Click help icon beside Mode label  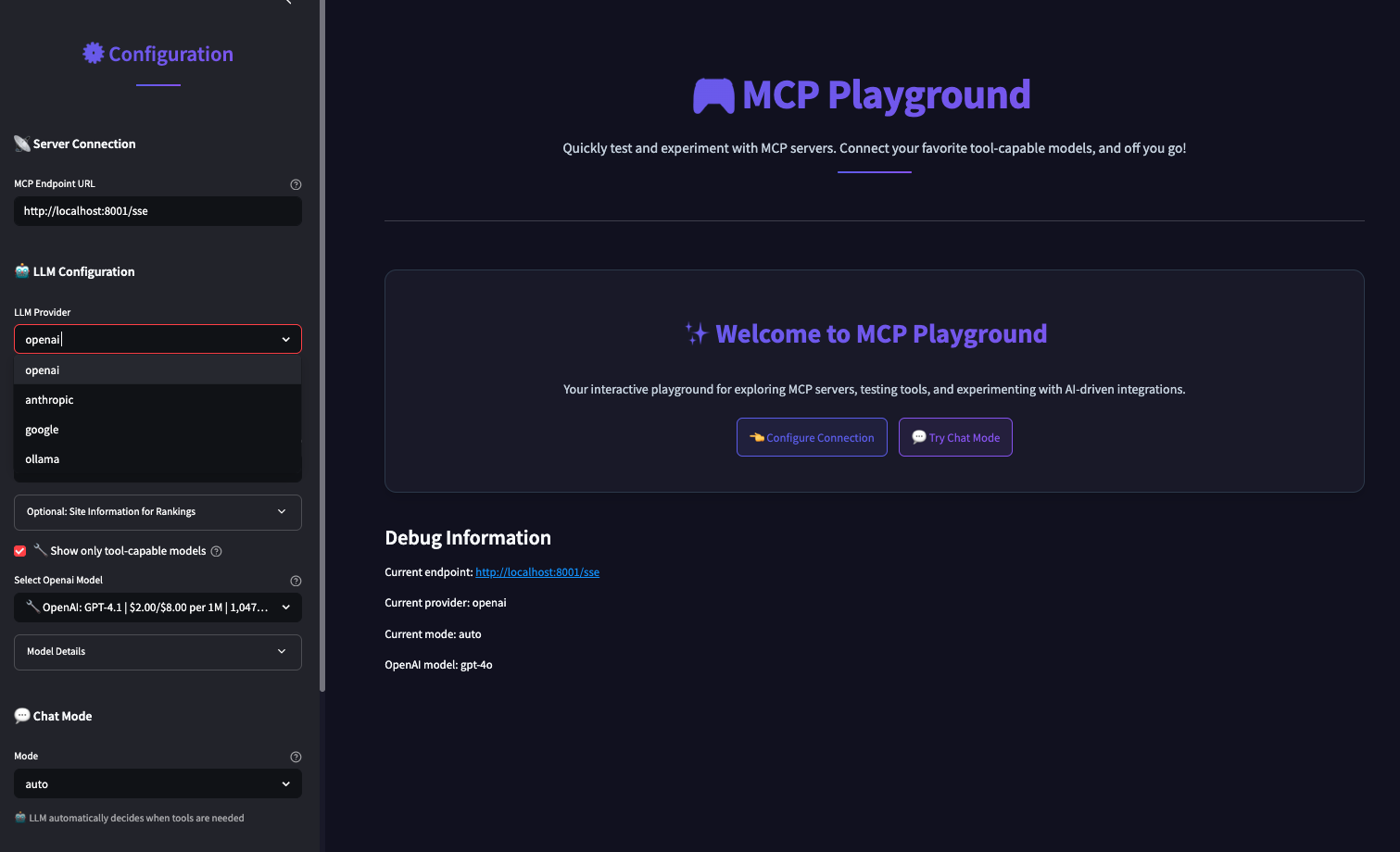point(296,757)
